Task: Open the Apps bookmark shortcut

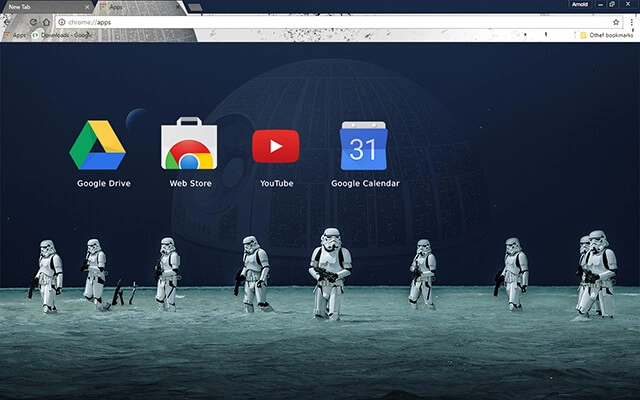Action: point(15,36)
